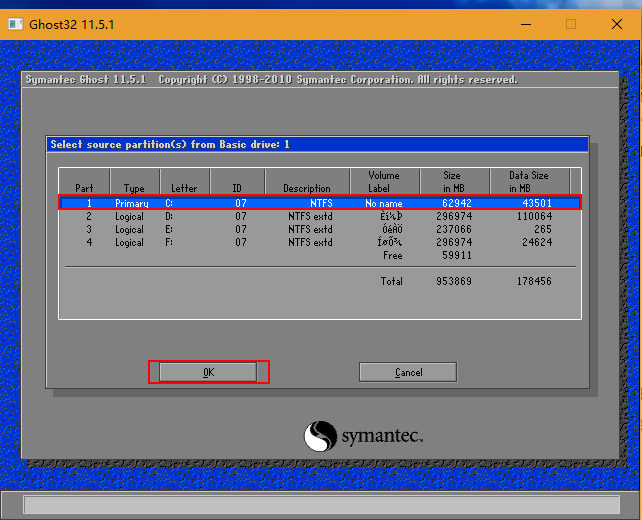Click the status bar field at bottom
Viewport: 642px width, 520px height.
coord(321,504)
